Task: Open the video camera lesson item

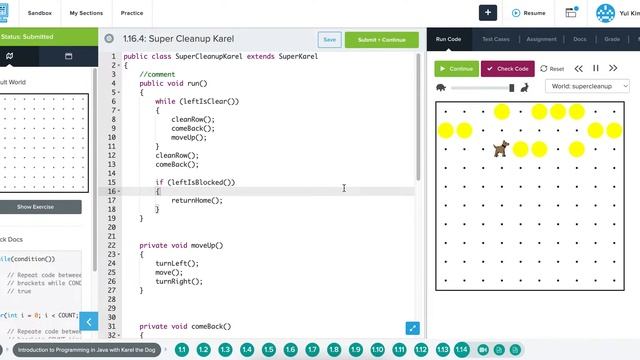Action: tap(483, 350)
